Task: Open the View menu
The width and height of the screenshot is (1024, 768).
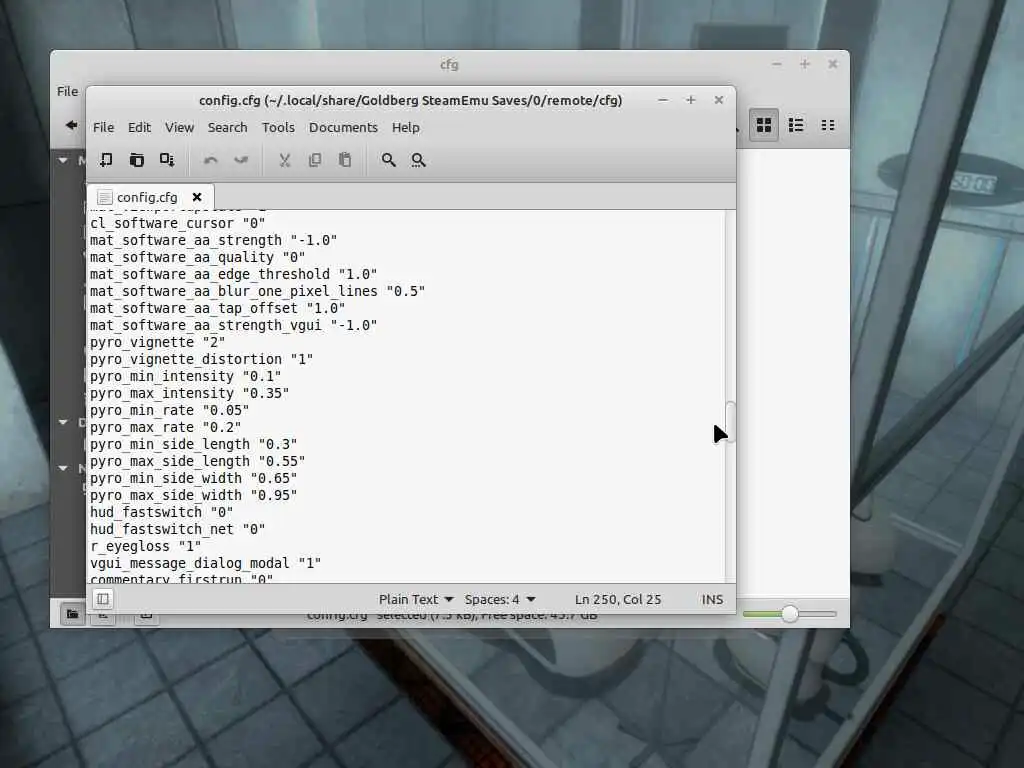Action: (179, 127)
